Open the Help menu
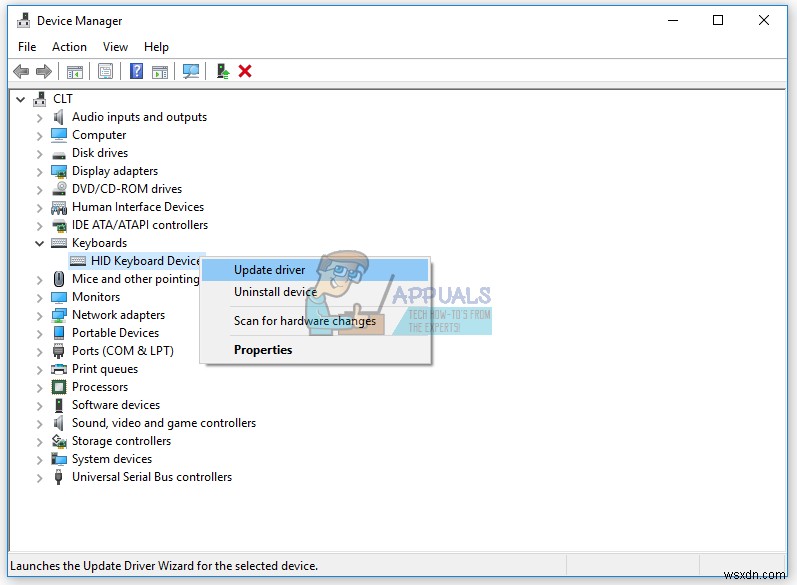The image size is (797, 585). tap(156, 47)
